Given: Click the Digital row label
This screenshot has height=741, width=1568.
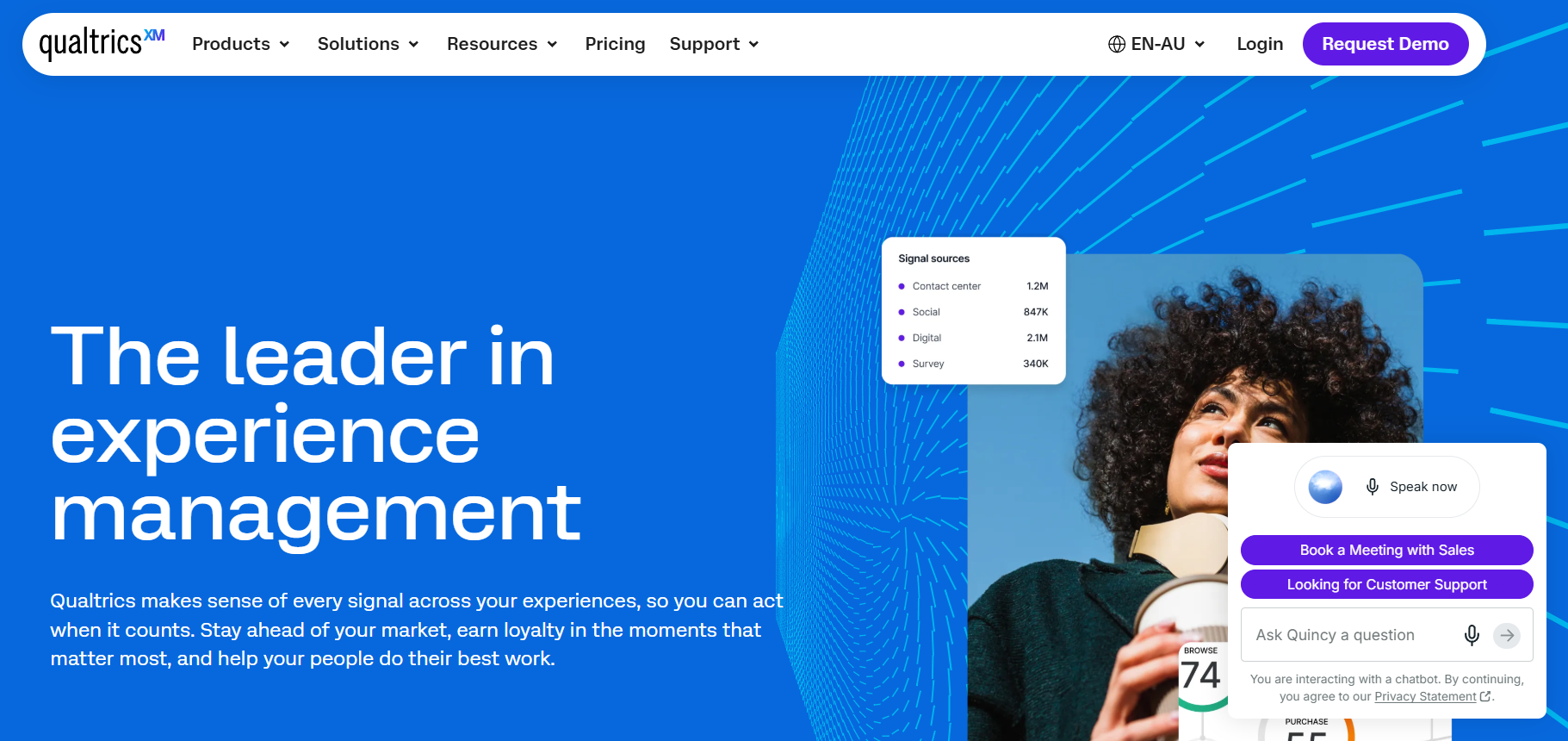Looking at the screenshot, I should click(x=927, y=338).
